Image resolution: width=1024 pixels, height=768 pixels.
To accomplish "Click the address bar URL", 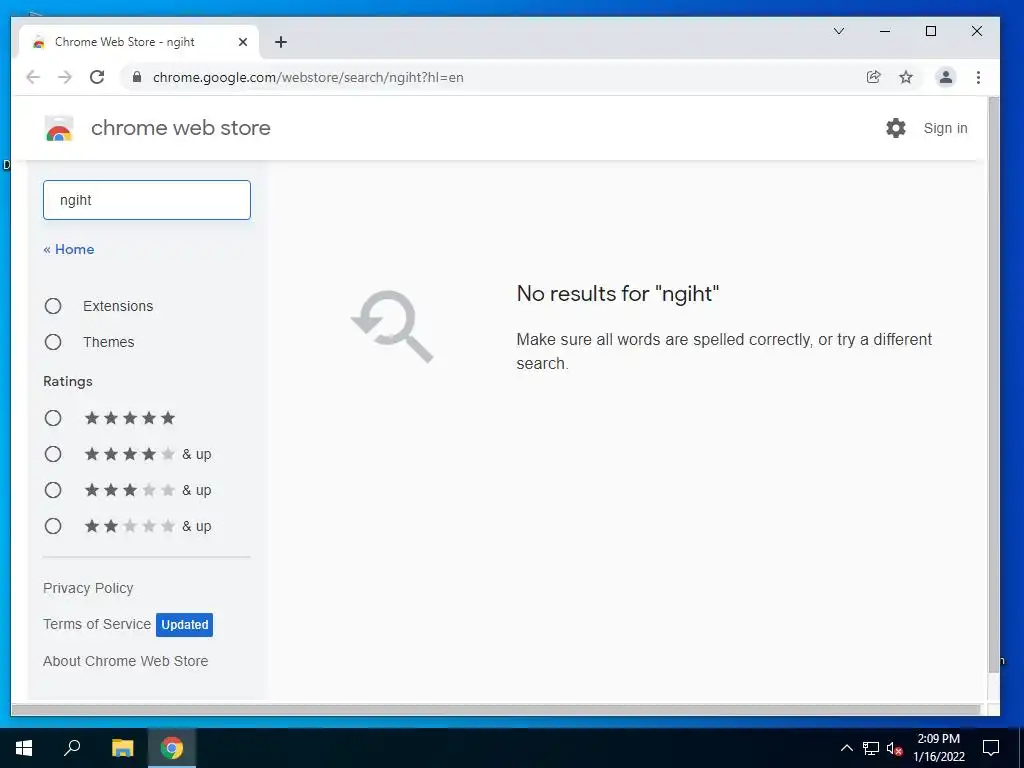I will coord(308,77).
